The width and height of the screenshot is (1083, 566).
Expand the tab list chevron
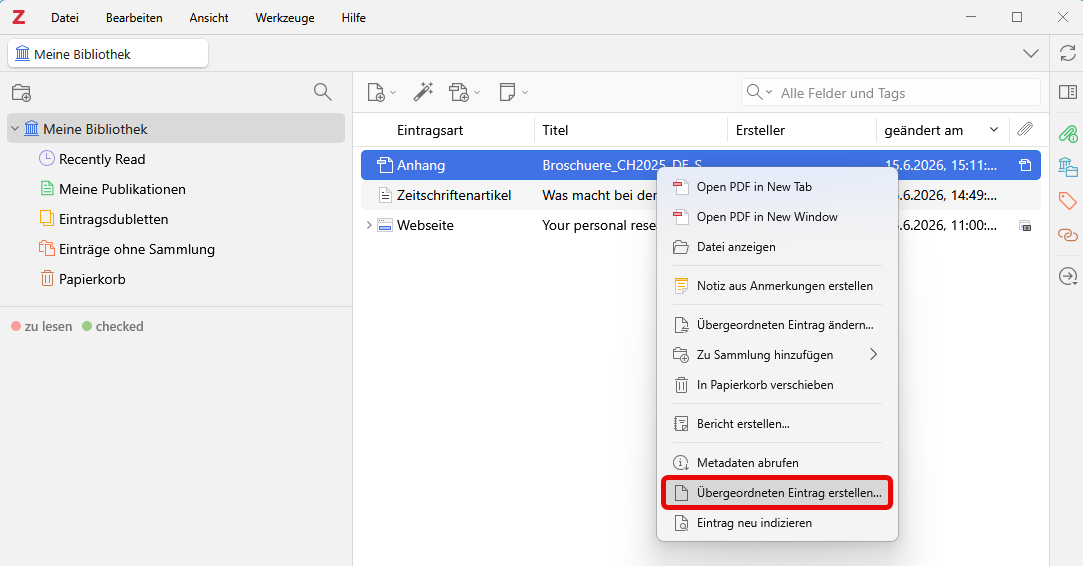point(1031,54)
